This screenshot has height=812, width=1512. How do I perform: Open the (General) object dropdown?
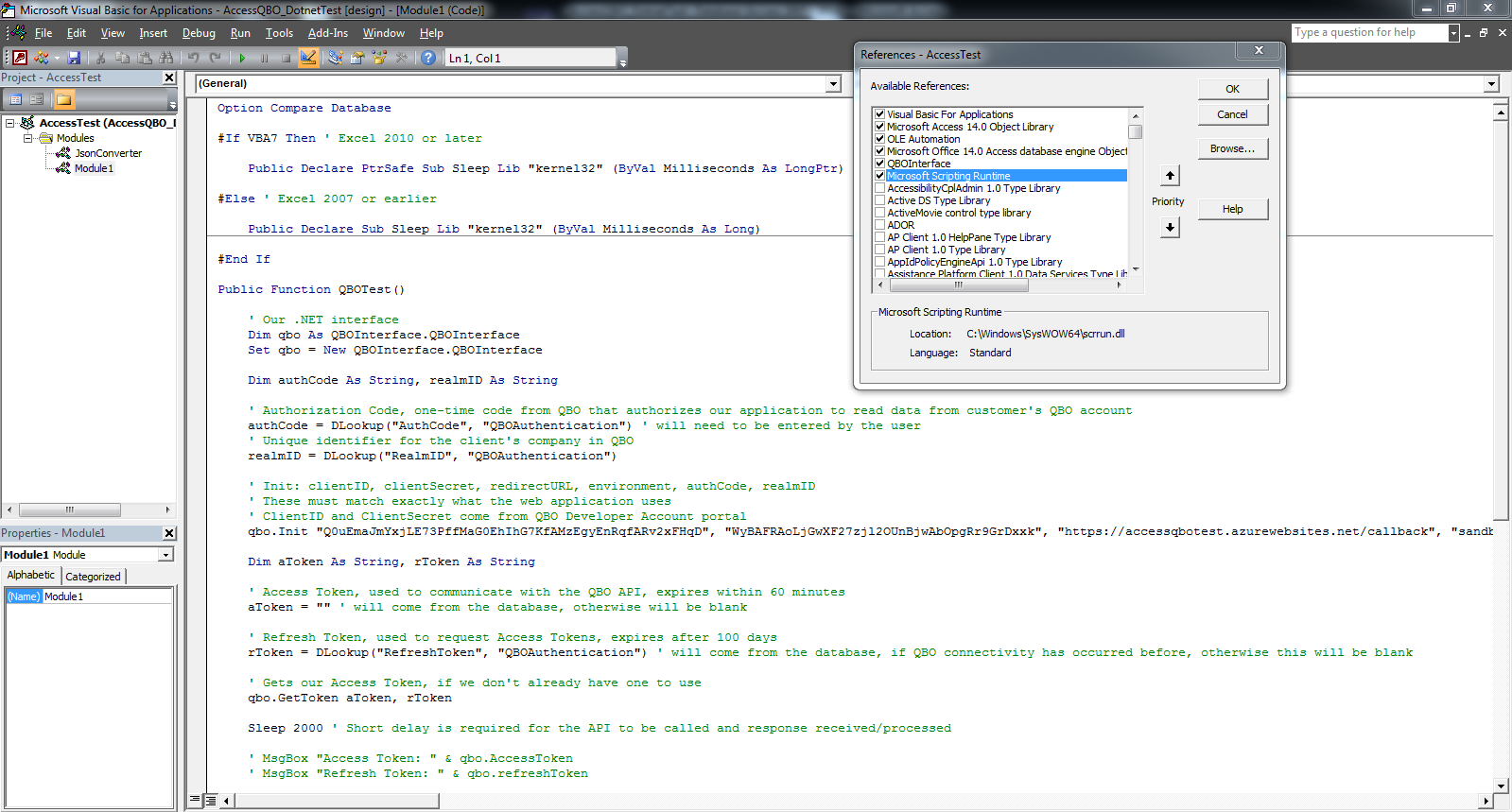[x=833, y=84]
